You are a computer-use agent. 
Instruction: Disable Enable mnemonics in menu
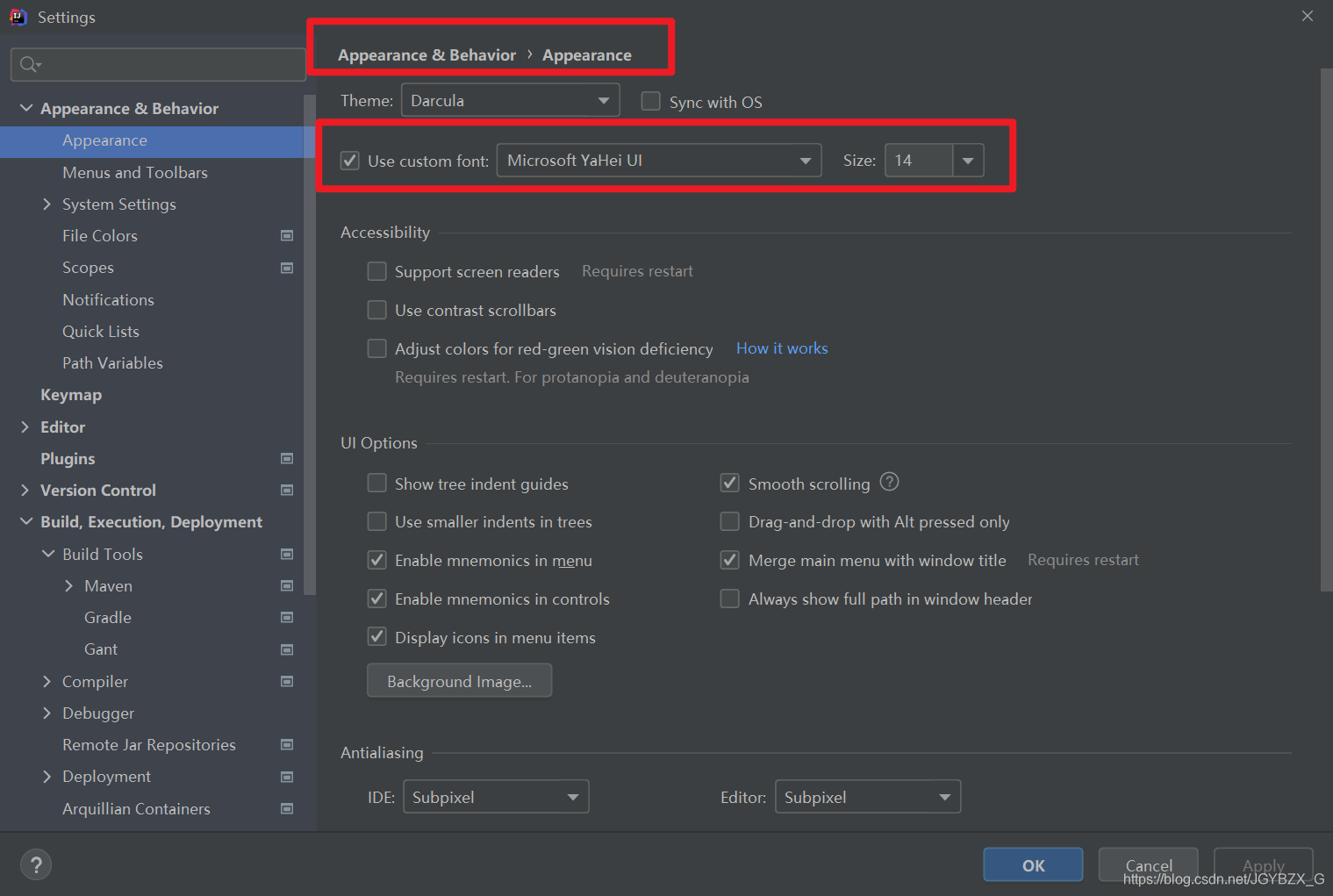[x=376, y=560]
